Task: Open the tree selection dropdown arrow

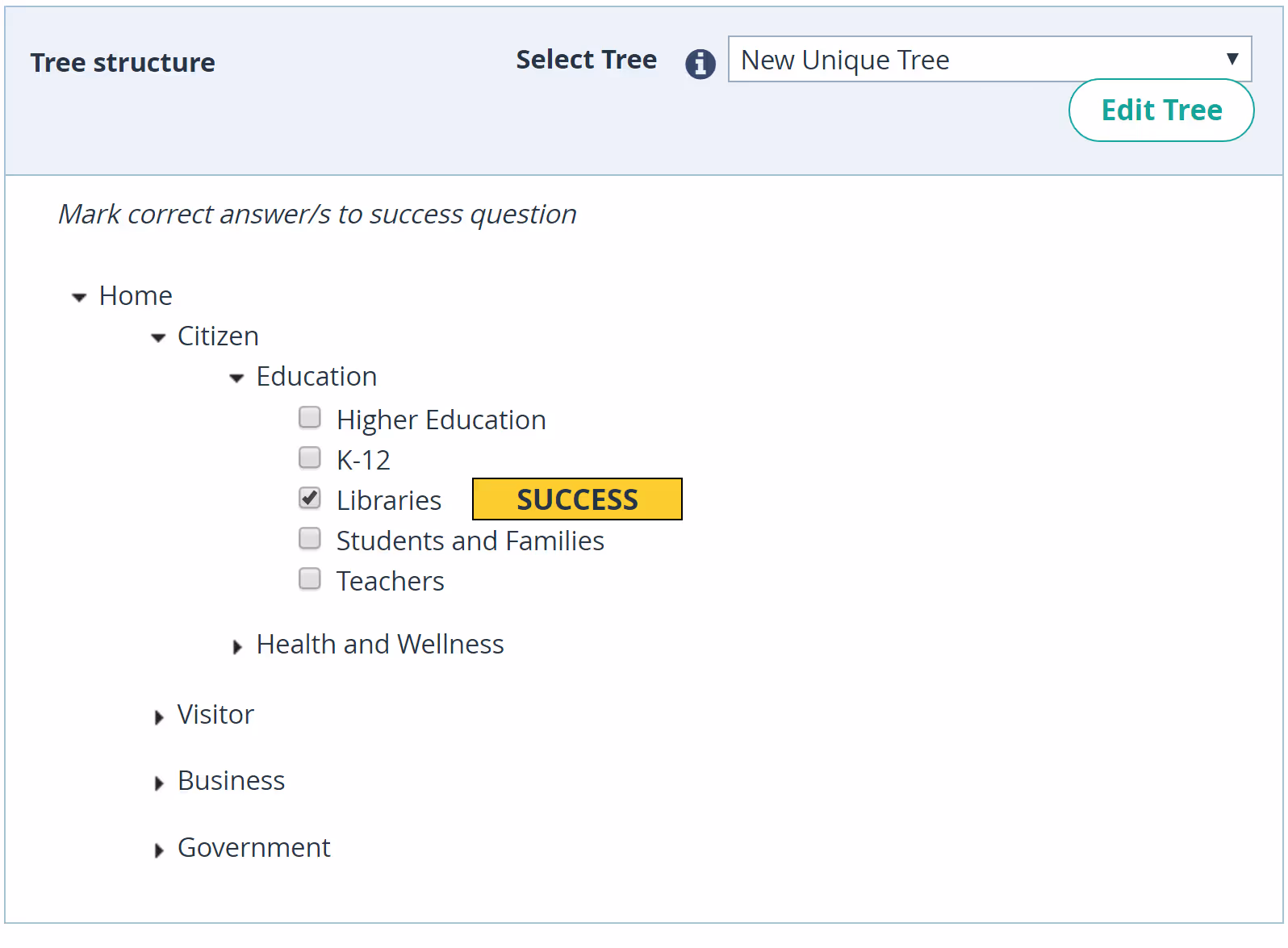Action: click(1233, 59)
